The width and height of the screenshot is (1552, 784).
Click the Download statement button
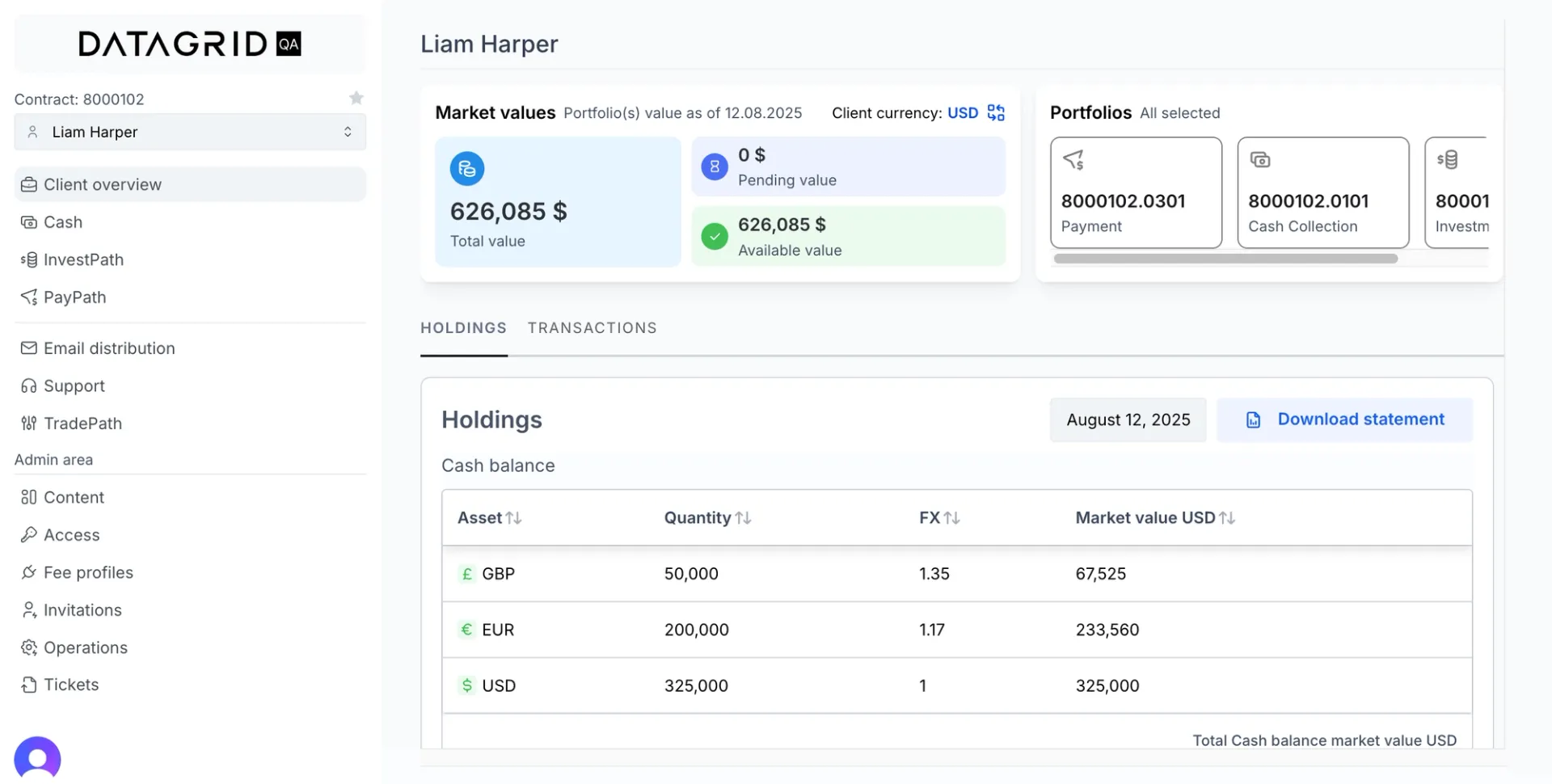coord(1344,419)
